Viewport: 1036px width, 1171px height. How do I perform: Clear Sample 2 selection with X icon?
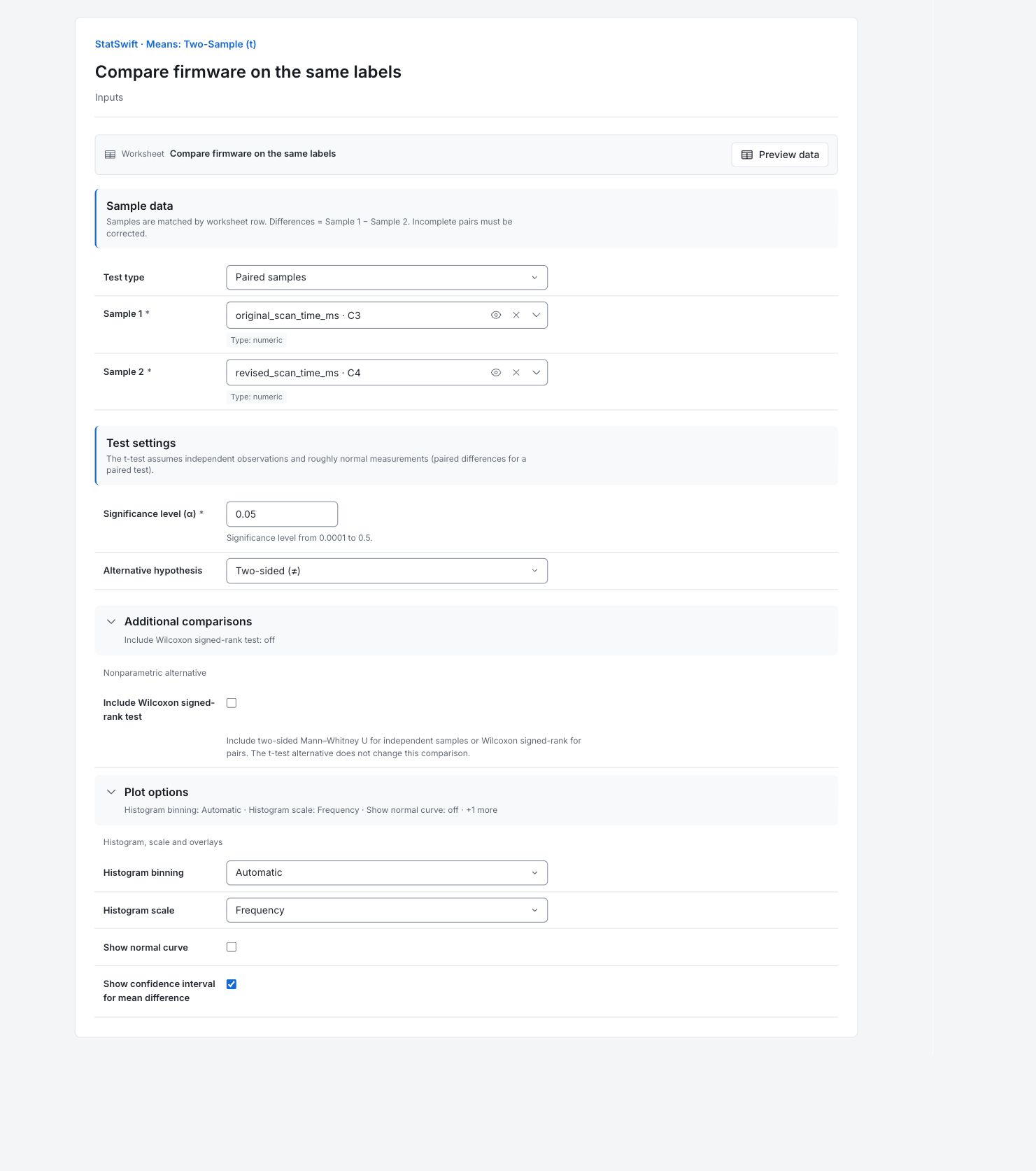coord(516,373)
